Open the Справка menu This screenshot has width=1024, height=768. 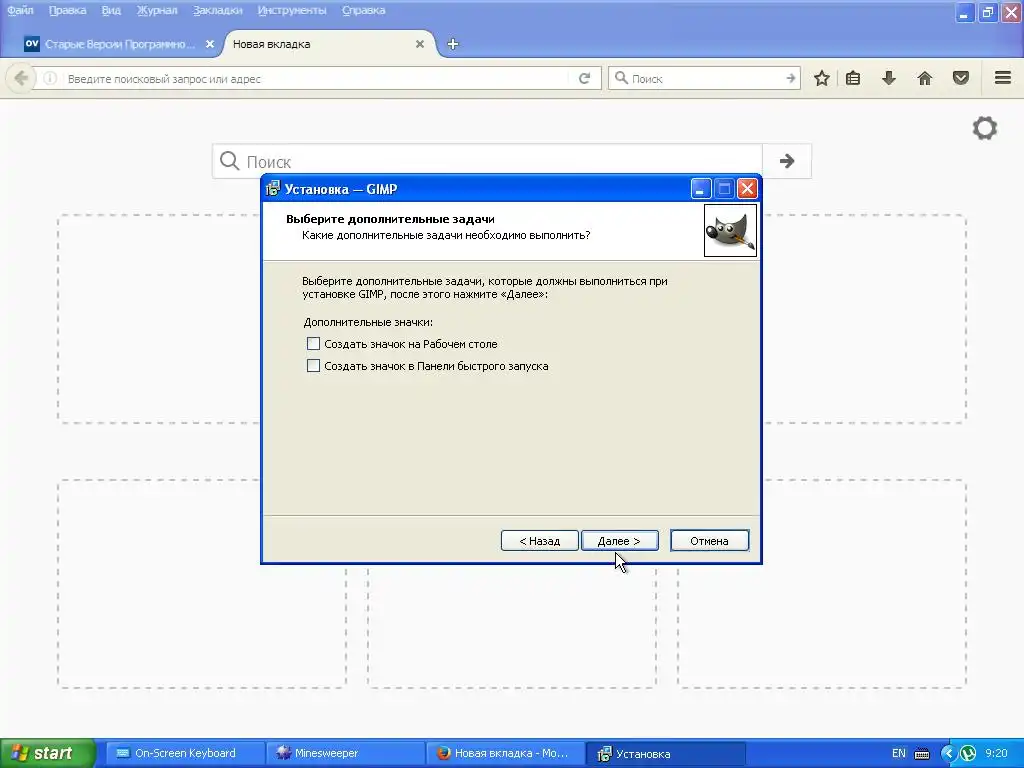coord(364,10)
